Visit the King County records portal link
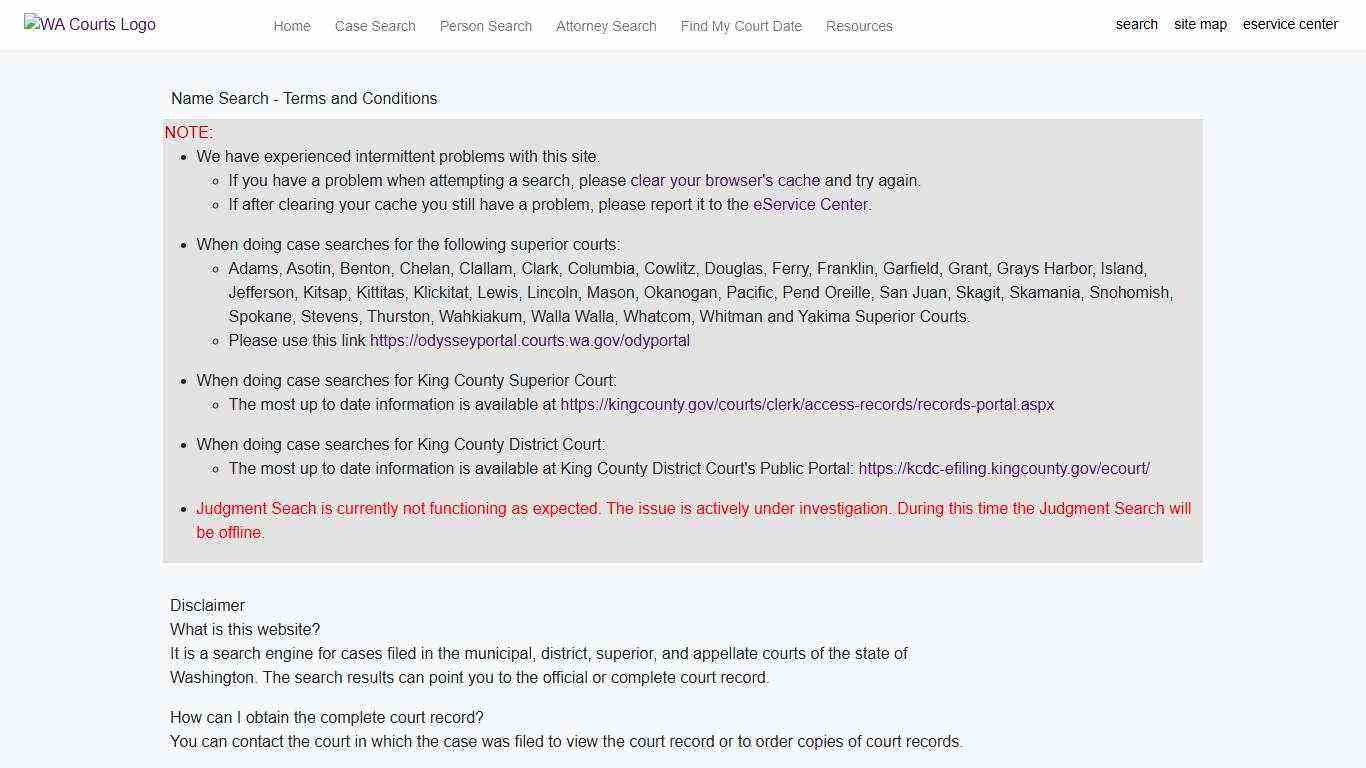This screenshot has height=768, width=1366. [807, 404]
